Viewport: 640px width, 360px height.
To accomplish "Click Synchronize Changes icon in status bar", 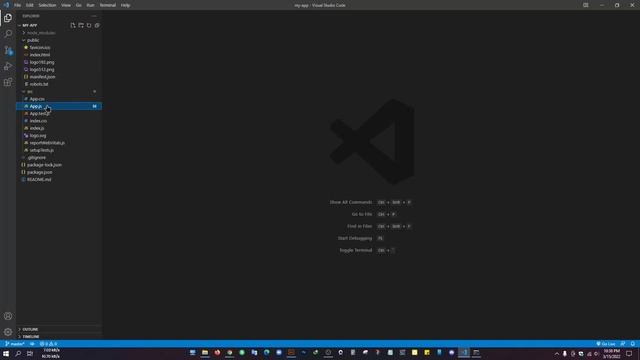I will click(32, 344).
